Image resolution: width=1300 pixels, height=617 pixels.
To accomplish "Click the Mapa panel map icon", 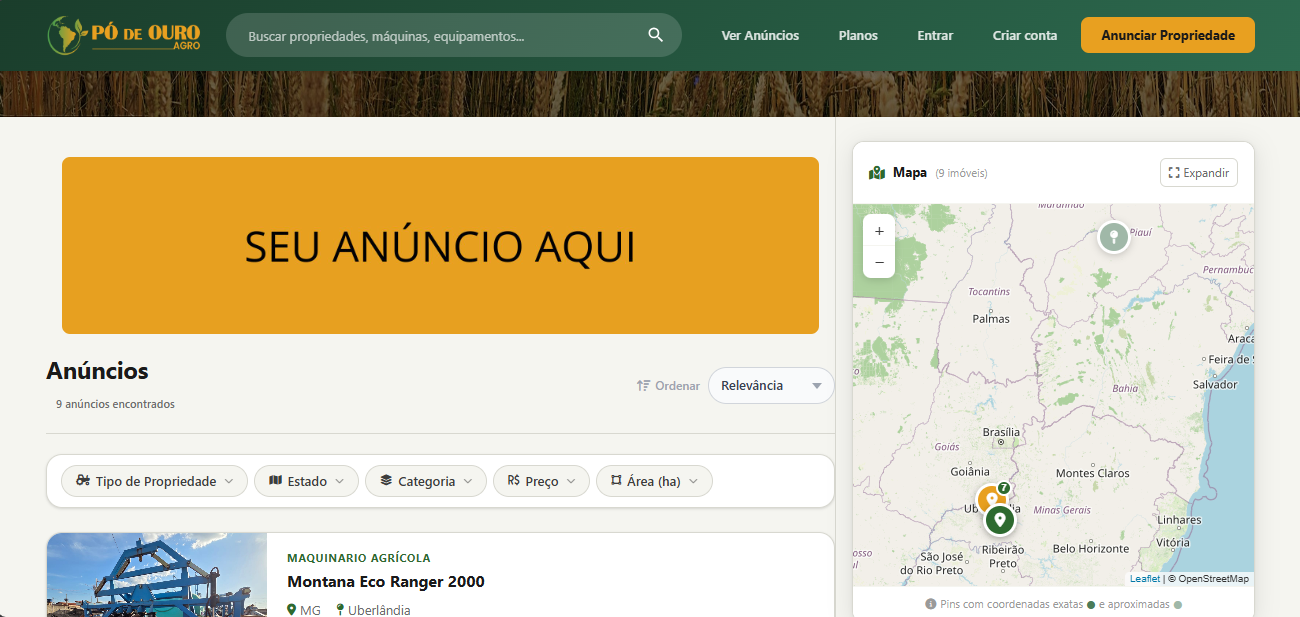I will pos(877,173).
